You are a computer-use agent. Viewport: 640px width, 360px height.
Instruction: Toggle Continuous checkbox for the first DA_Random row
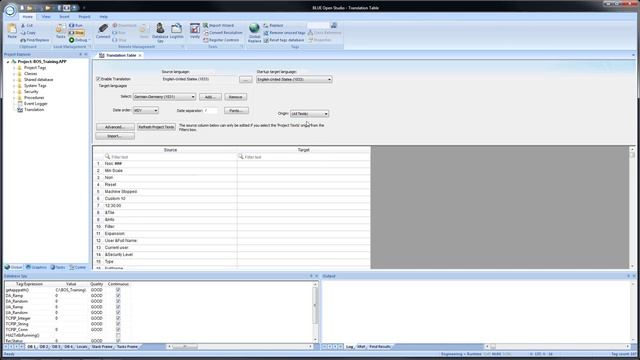tap(118, 301)
